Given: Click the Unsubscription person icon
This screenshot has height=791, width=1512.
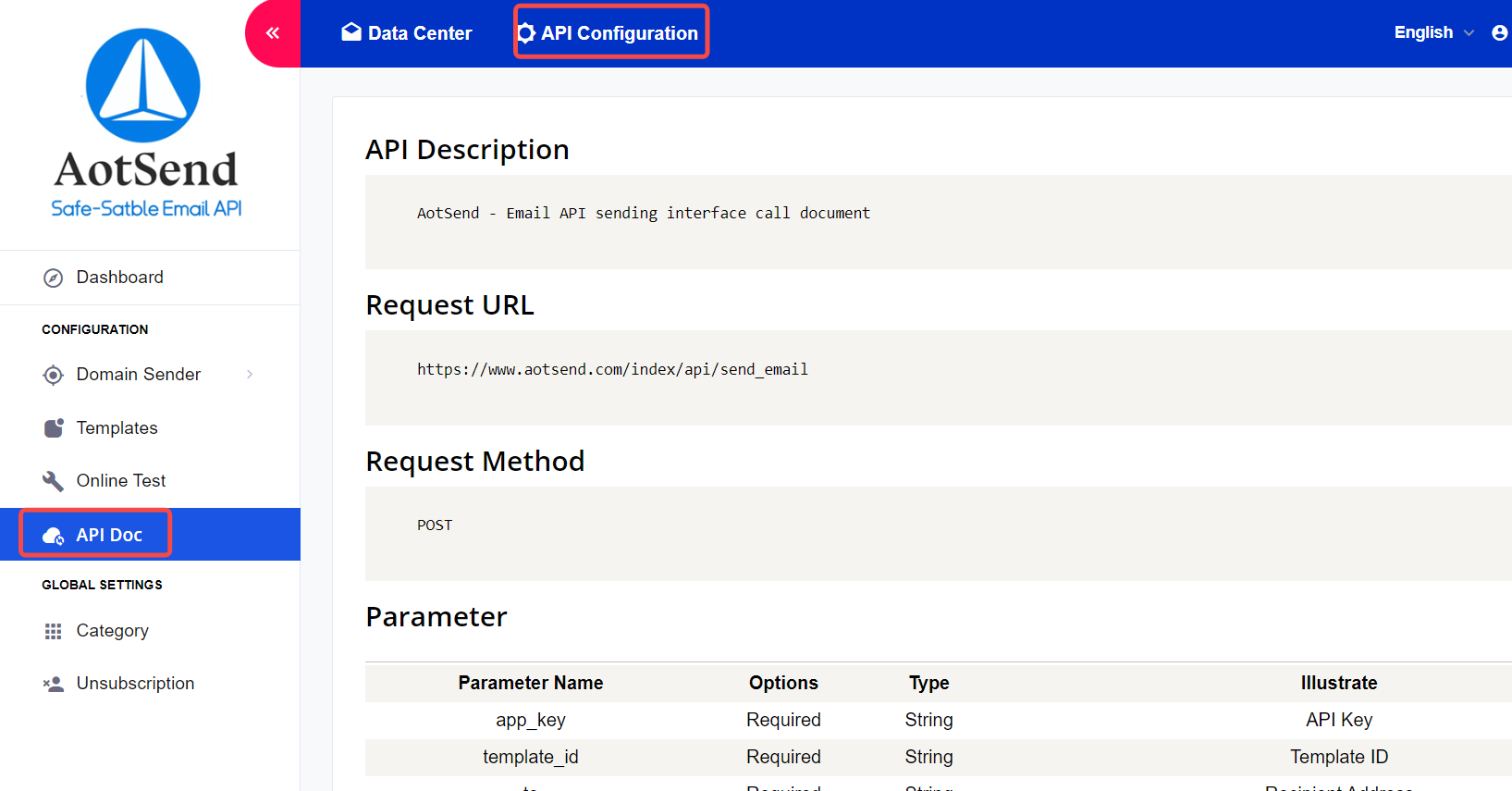Looking at the screenshot, I should (x=54, y=684).
